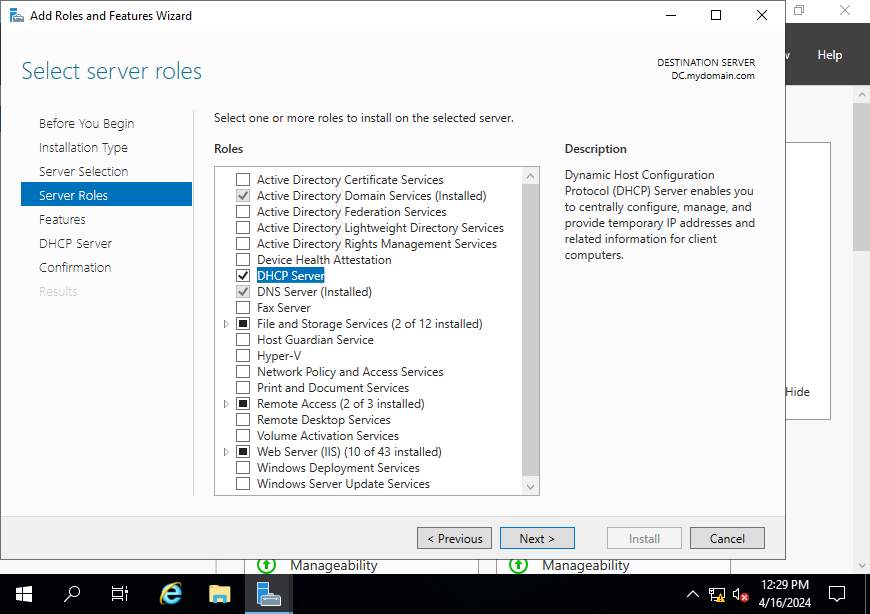
Task: Go to the Before You Begin step
Action: coord(87,124)
